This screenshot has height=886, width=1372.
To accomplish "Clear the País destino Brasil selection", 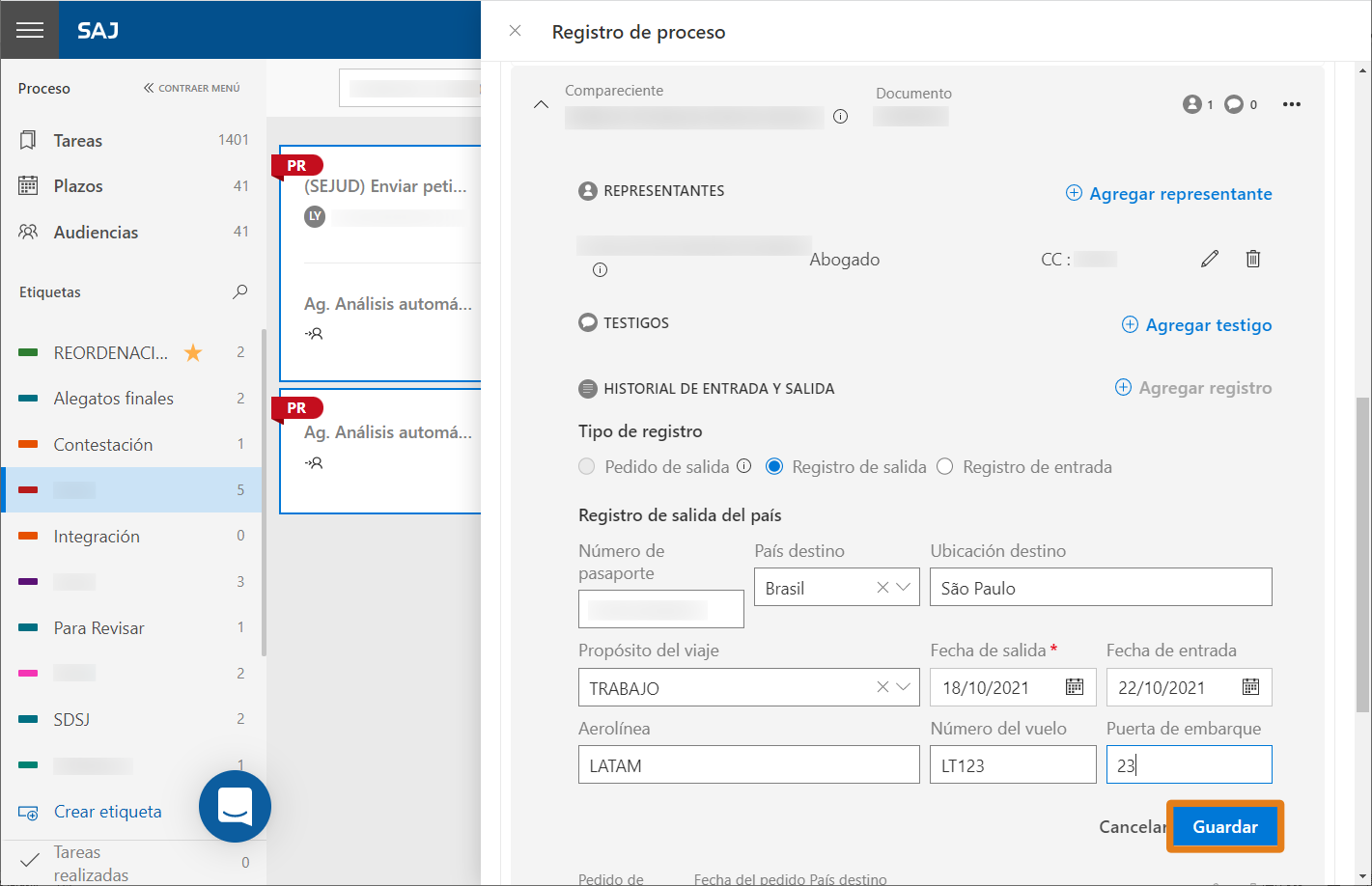I will 882,588.
